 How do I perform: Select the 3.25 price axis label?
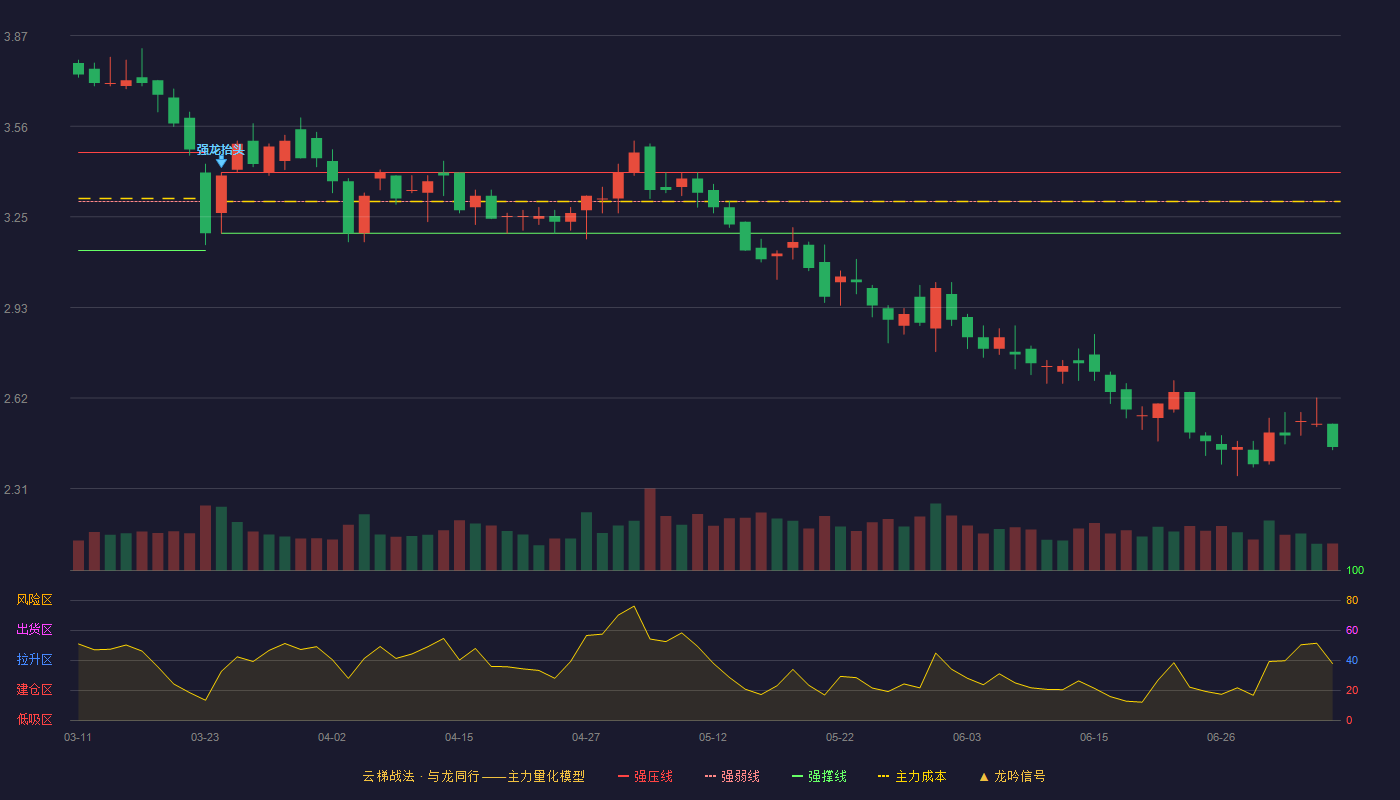[16, 218]
